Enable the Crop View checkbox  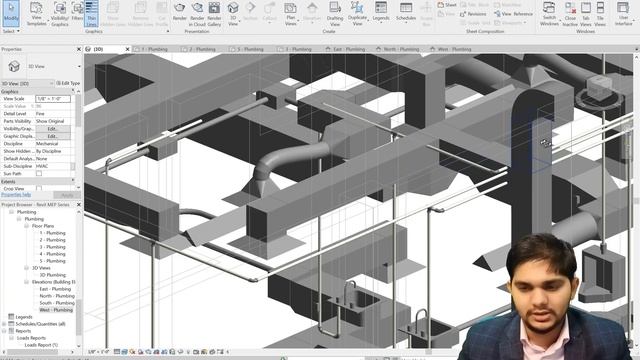39,189
